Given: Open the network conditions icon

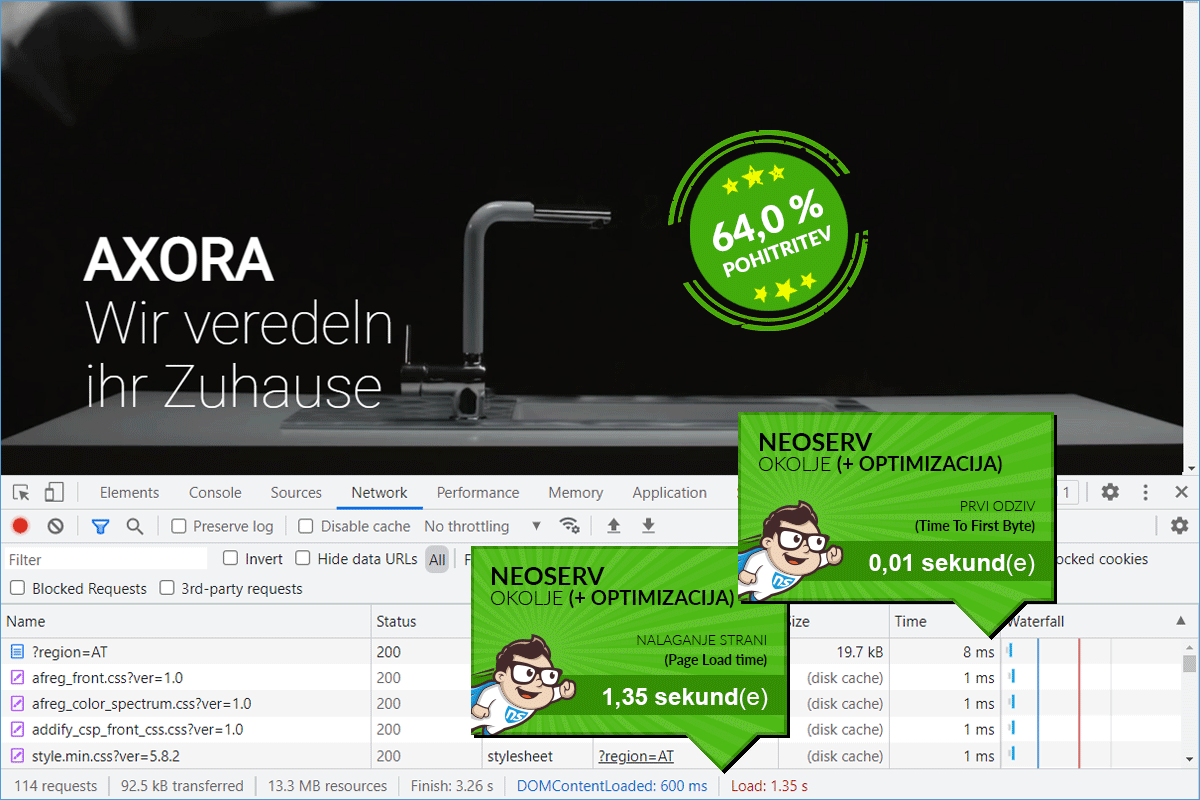Looking at the screenshot, I should pos(569,526).
